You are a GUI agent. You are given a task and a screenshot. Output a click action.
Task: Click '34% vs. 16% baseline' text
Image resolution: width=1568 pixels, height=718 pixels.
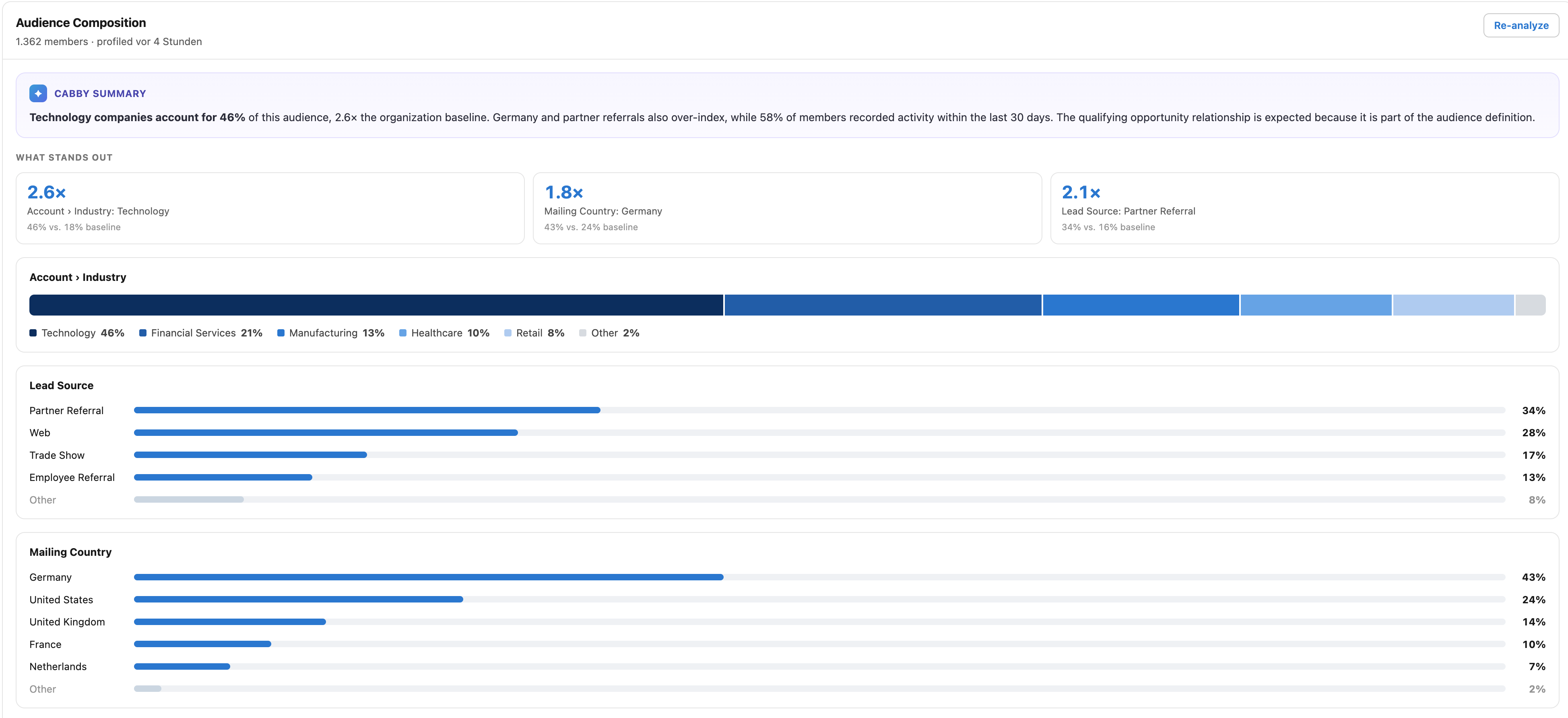coord(1108,227)
